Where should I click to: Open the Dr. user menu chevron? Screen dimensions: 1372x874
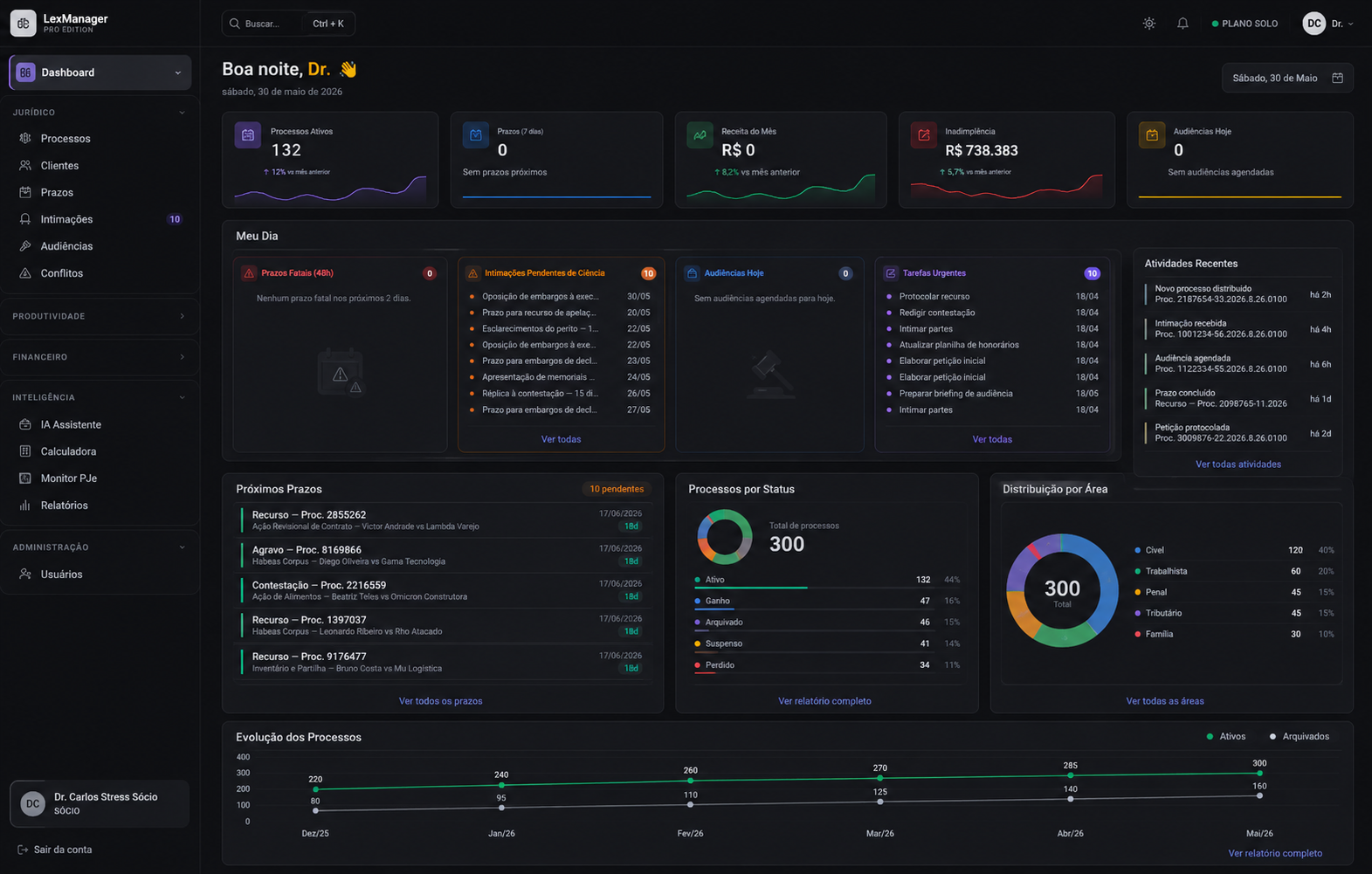pos(1350,24)
